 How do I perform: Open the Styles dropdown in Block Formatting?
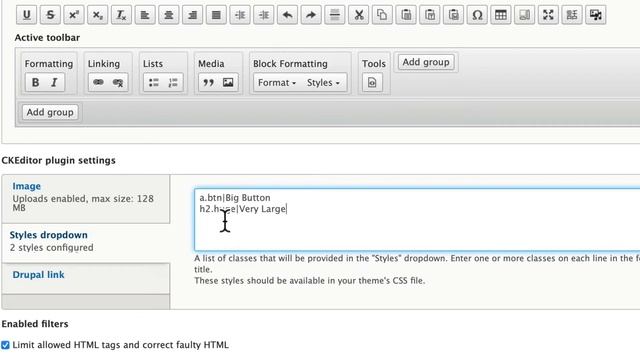pyautogui.click(x=323, y=82)
